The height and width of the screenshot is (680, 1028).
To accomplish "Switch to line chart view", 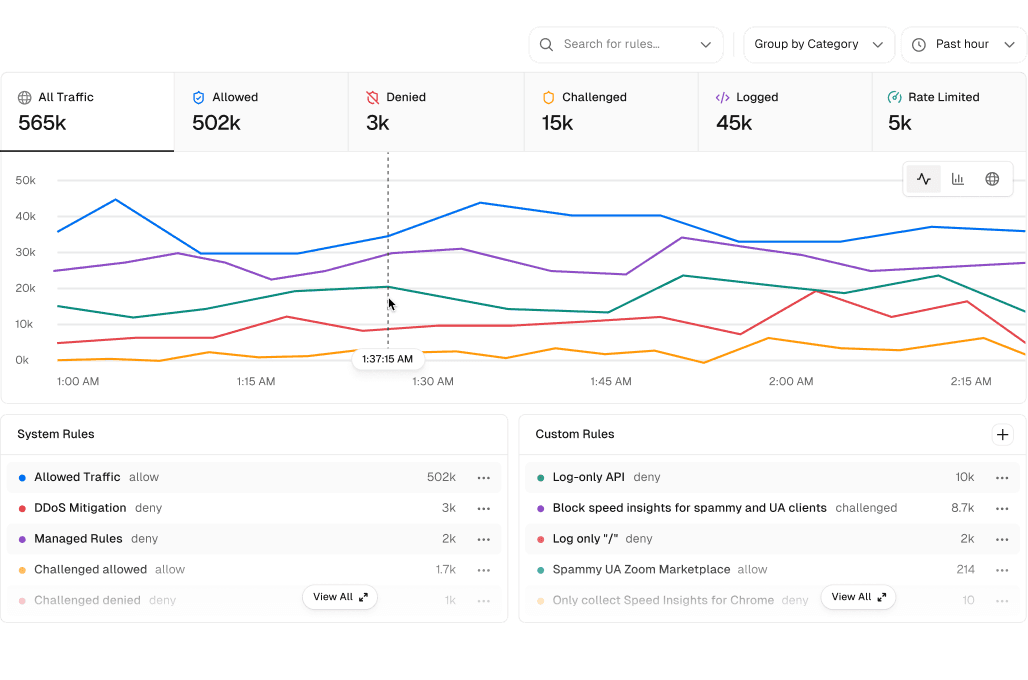I will 924,179.
